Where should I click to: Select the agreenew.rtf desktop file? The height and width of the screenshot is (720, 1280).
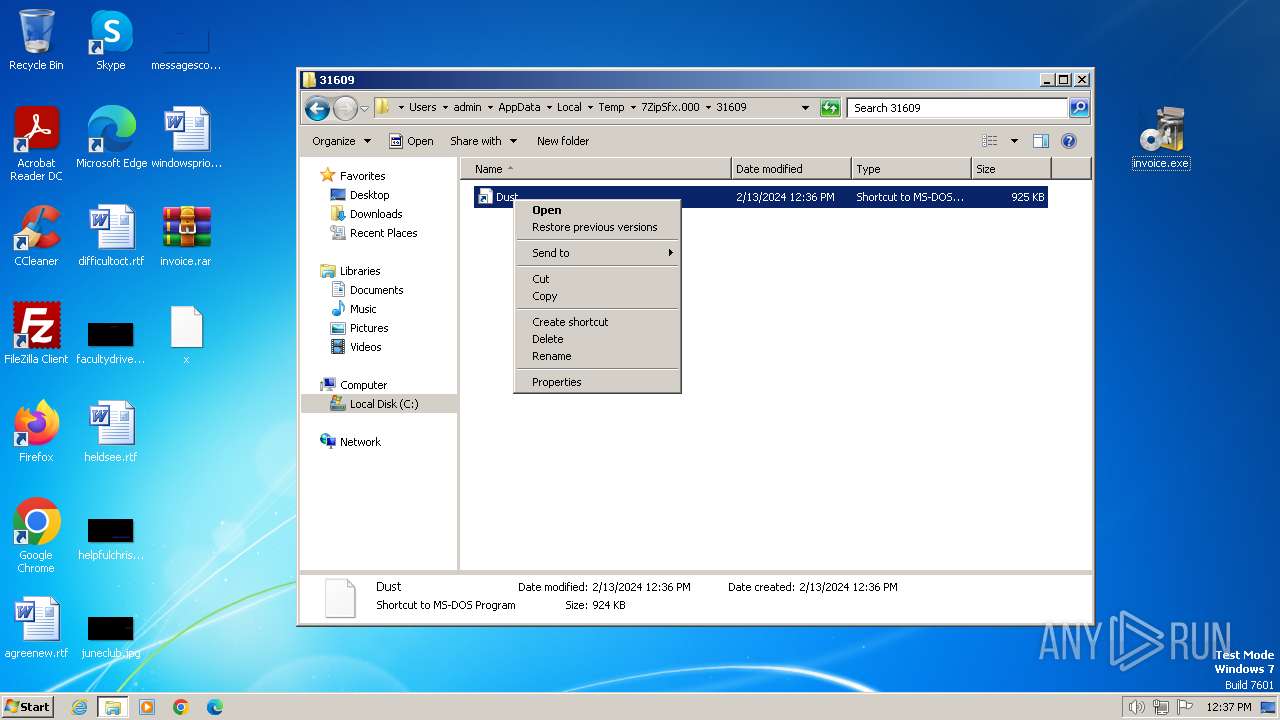tap(36, 628)
